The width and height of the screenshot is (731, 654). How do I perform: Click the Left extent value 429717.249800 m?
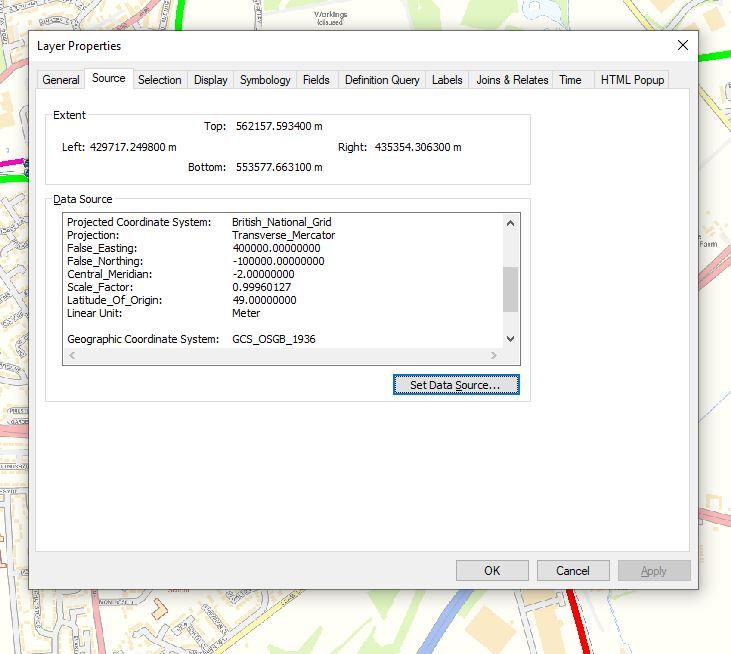pyautogui.click(x=133, y=147)
